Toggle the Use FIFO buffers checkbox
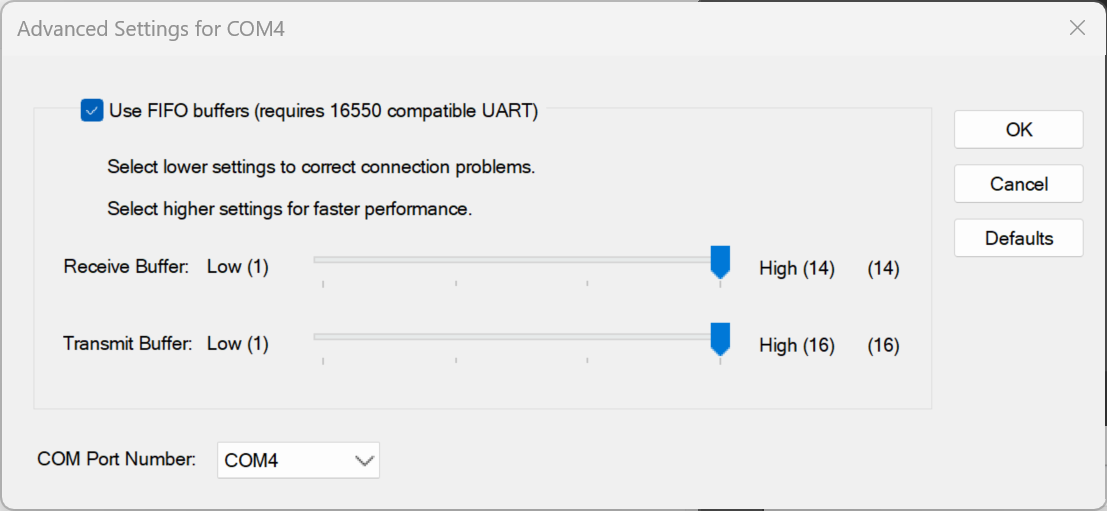 coord(92,111)
